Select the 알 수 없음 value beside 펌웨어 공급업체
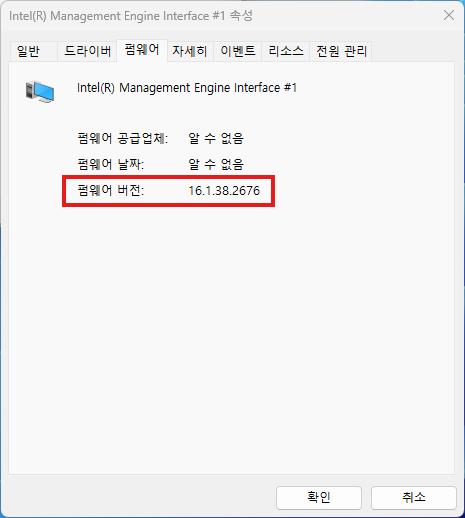Image resolution: width=465 pixels, height=518 pixels. pos(216,138)
